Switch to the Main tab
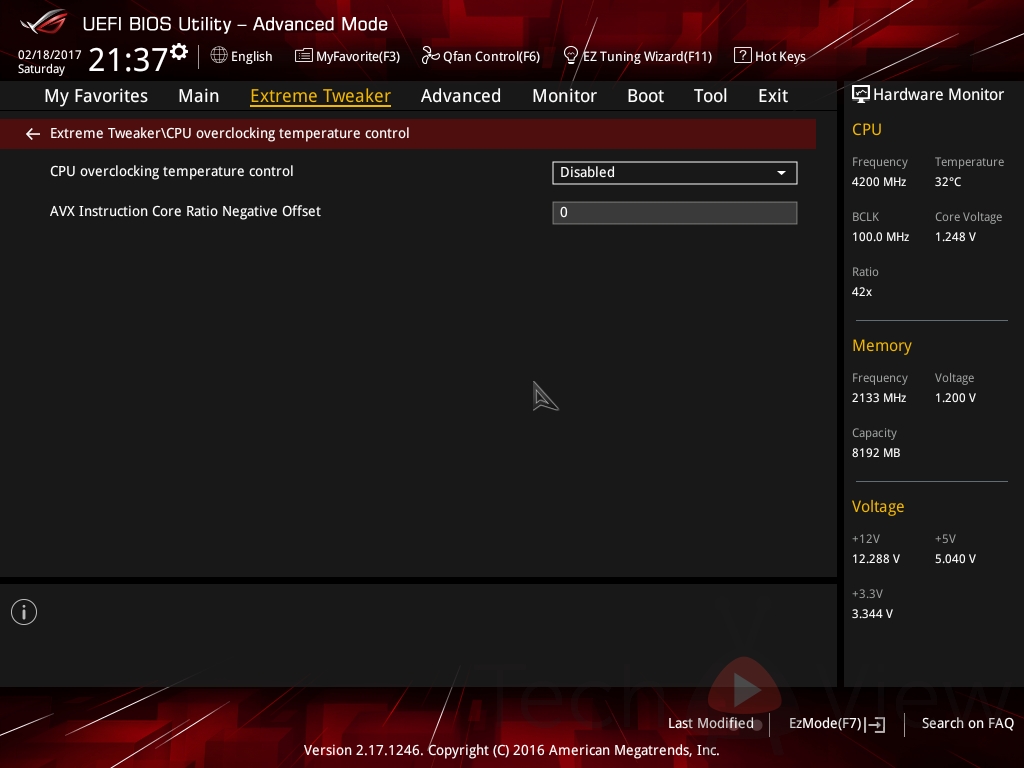1024x768 pixels. (199, 96)
